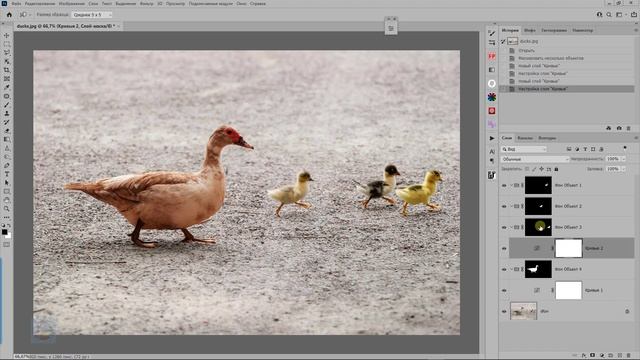Select the Фон layer thumbnail
The height and width of the screenshot is (360, 640).
click(x=524, y=311)
